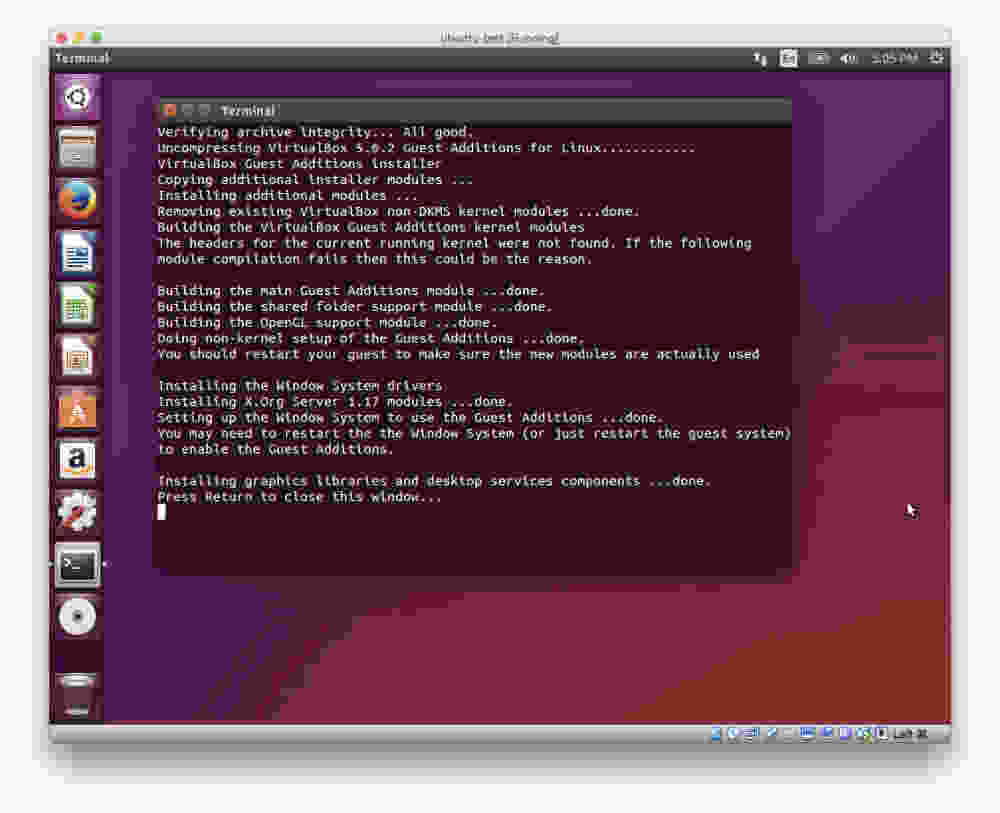Viewport: 1000px width, 813px height.
Task: Open the network indicator in top panel
Action: tap(759, 59)
